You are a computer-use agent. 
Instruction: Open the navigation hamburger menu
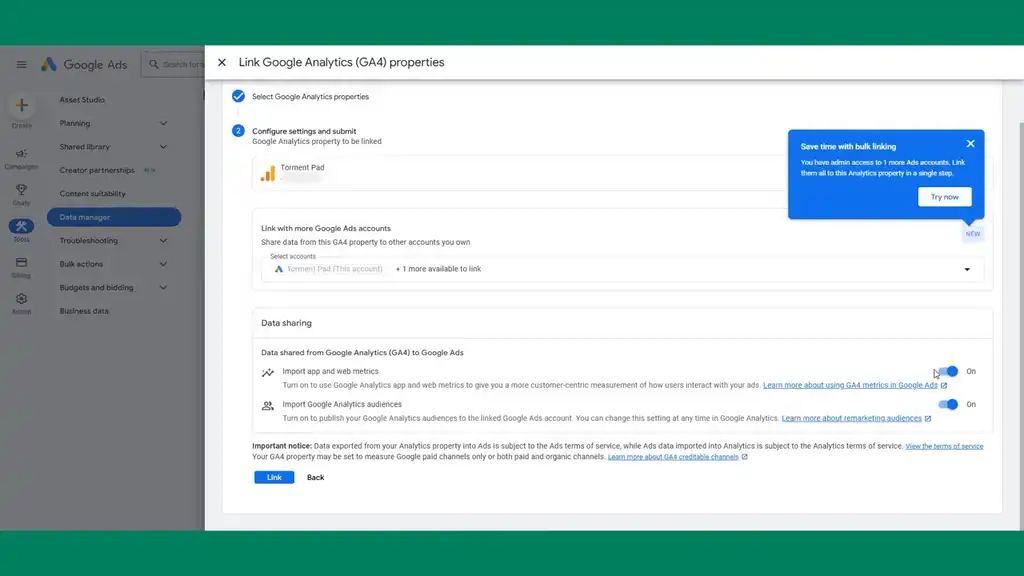pos(21,64)
